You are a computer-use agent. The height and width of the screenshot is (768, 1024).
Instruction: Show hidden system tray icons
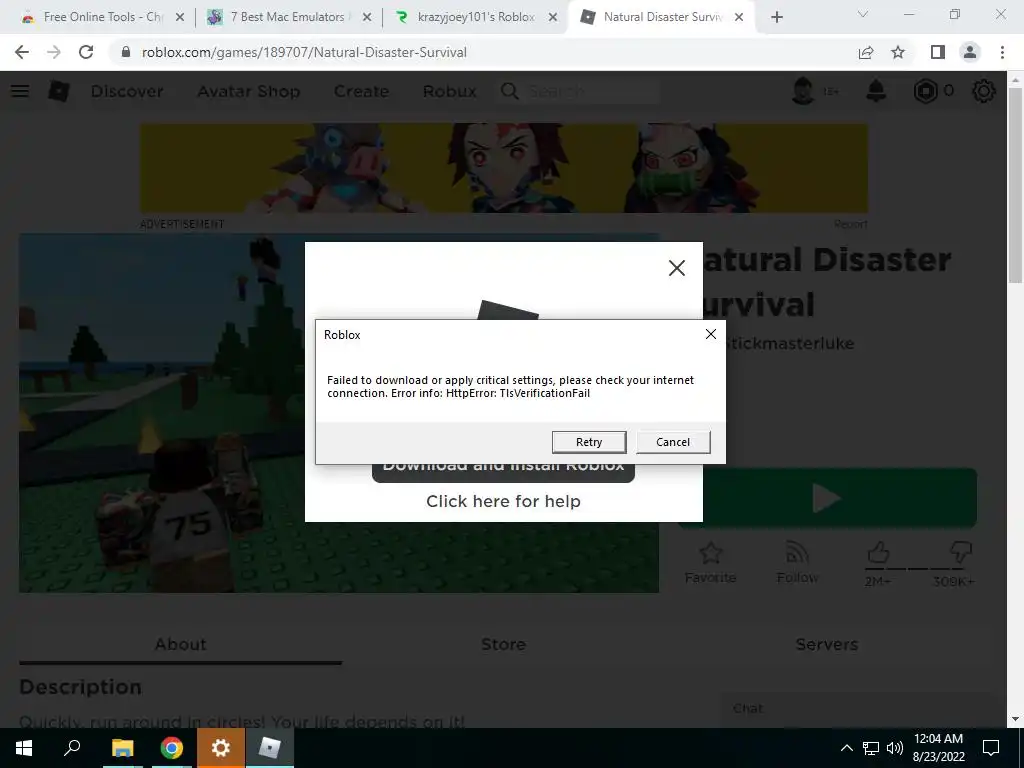[846, 748]
